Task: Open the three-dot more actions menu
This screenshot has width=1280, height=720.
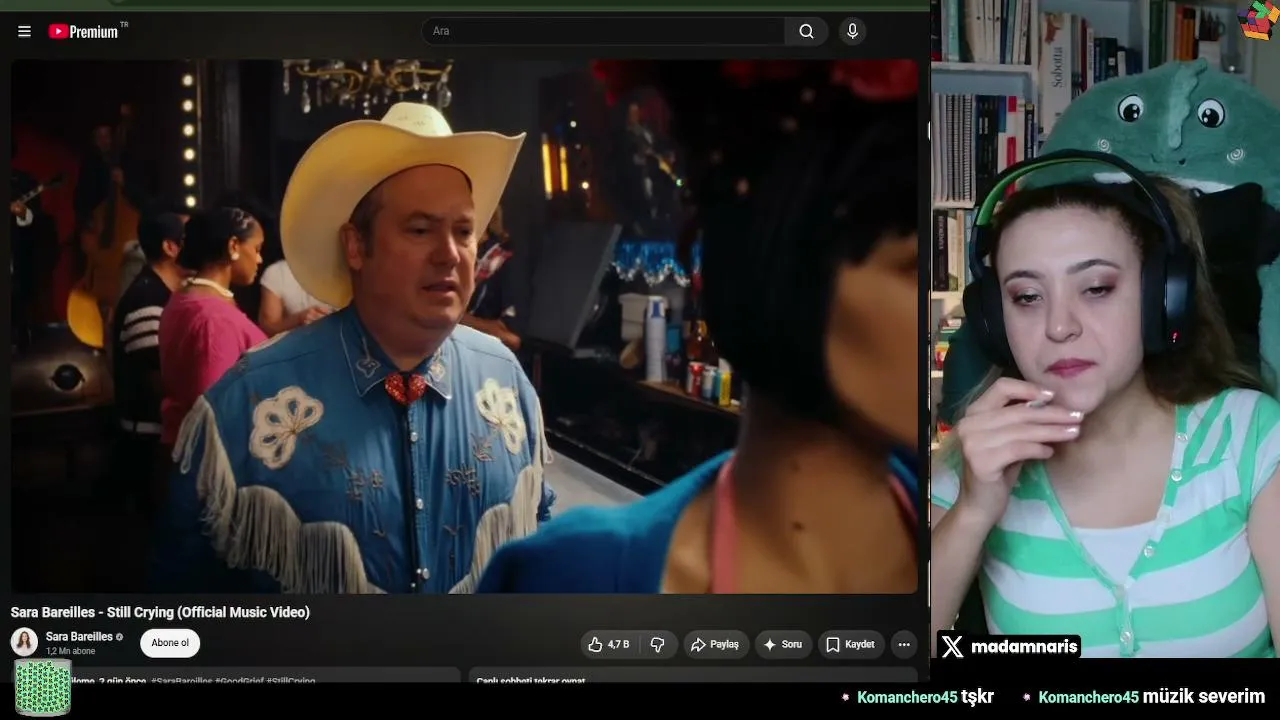Action: click(x=904, y=645)
